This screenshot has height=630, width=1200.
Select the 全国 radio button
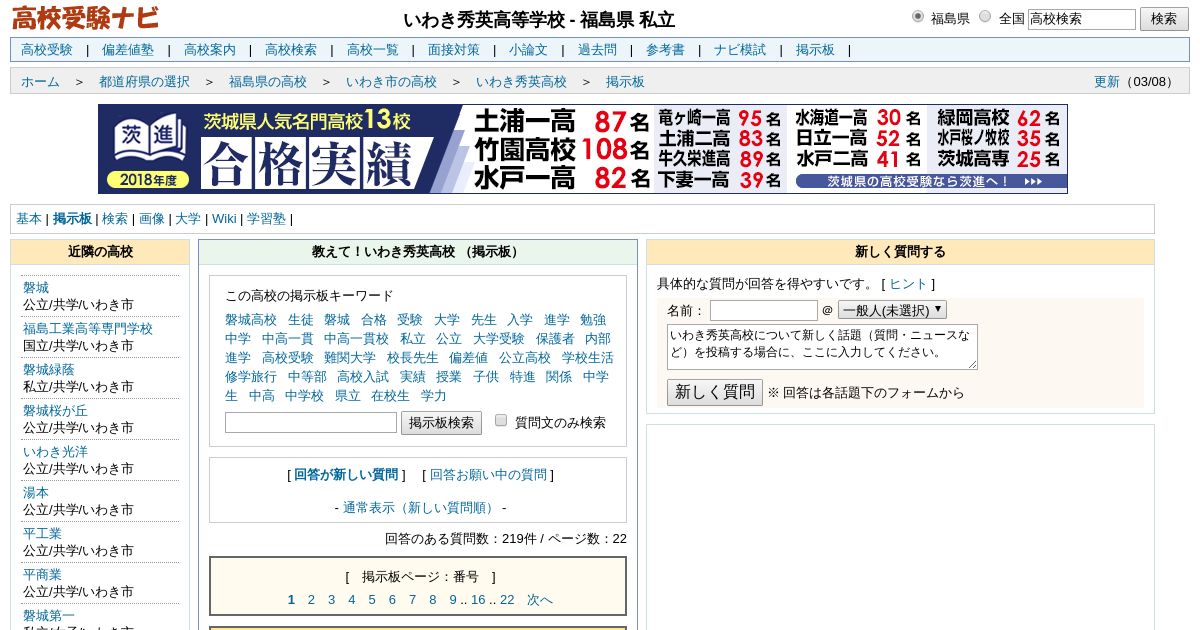point(985,16)
